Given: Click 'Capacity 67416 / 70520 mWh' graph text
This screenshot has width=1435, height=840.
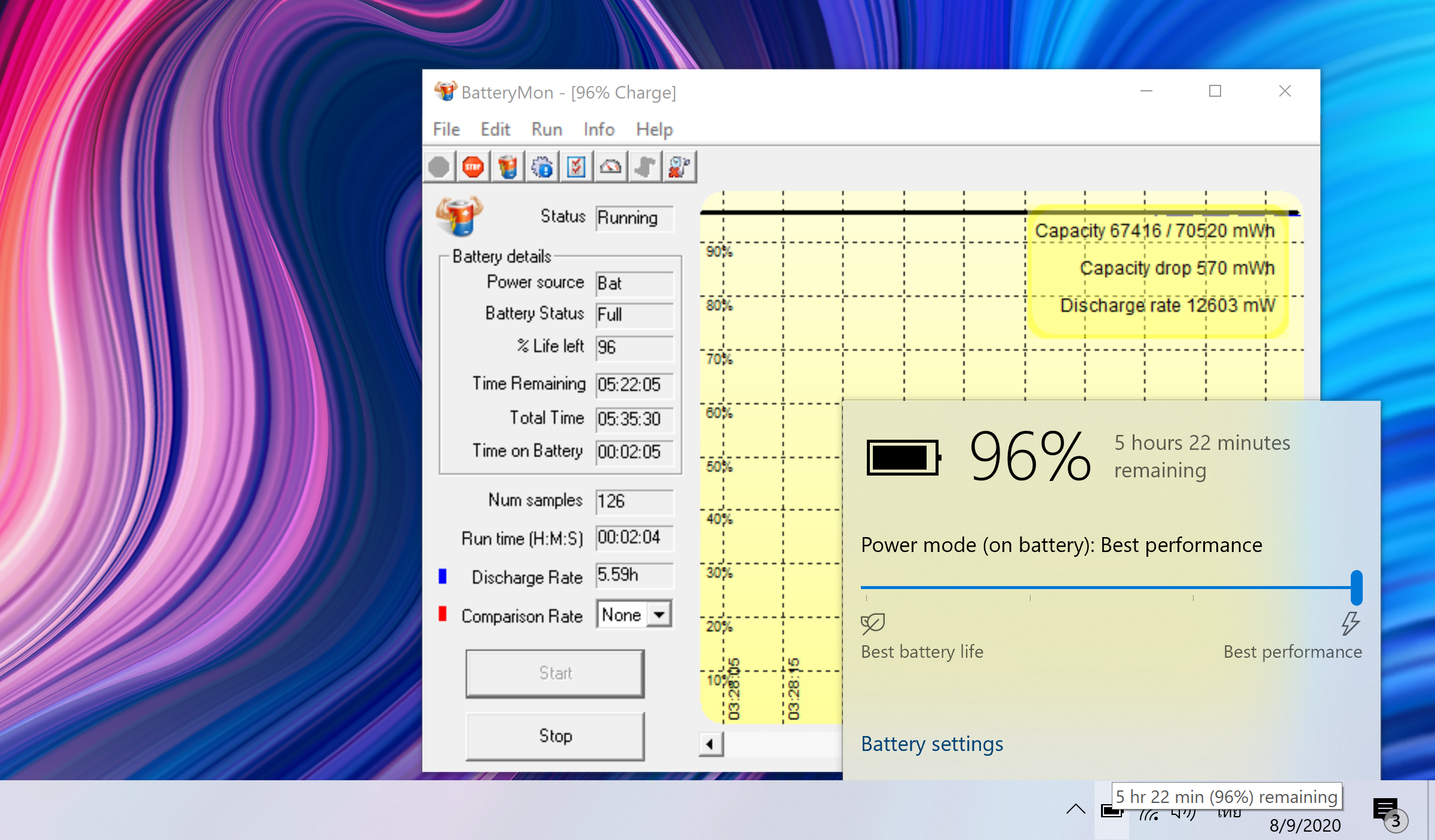Looking at the screenshot, I should pyautogui.click(x=1155, y=231).
